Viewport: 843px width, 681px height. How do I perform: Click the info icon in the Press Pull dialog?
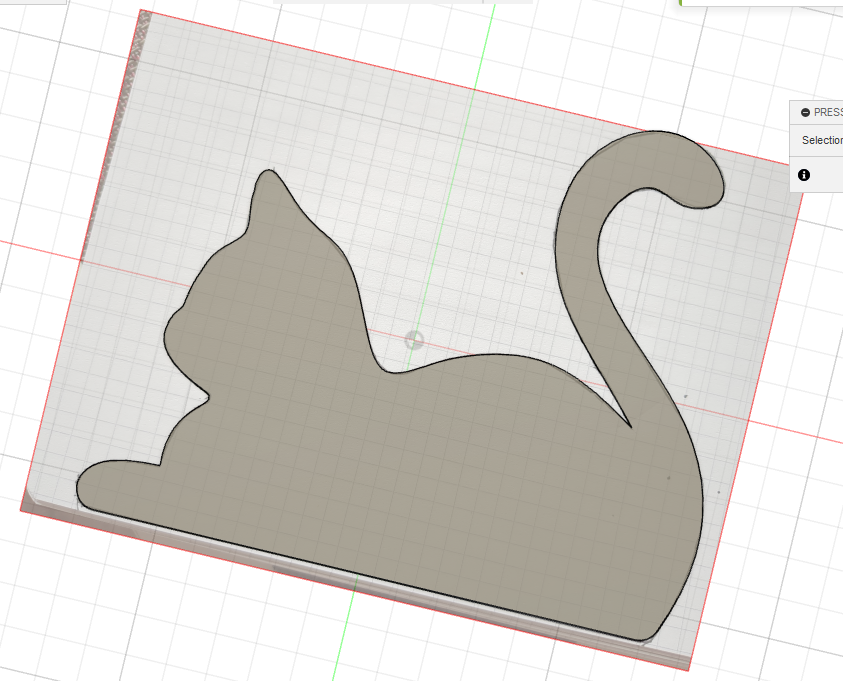[x=804, y=175]
